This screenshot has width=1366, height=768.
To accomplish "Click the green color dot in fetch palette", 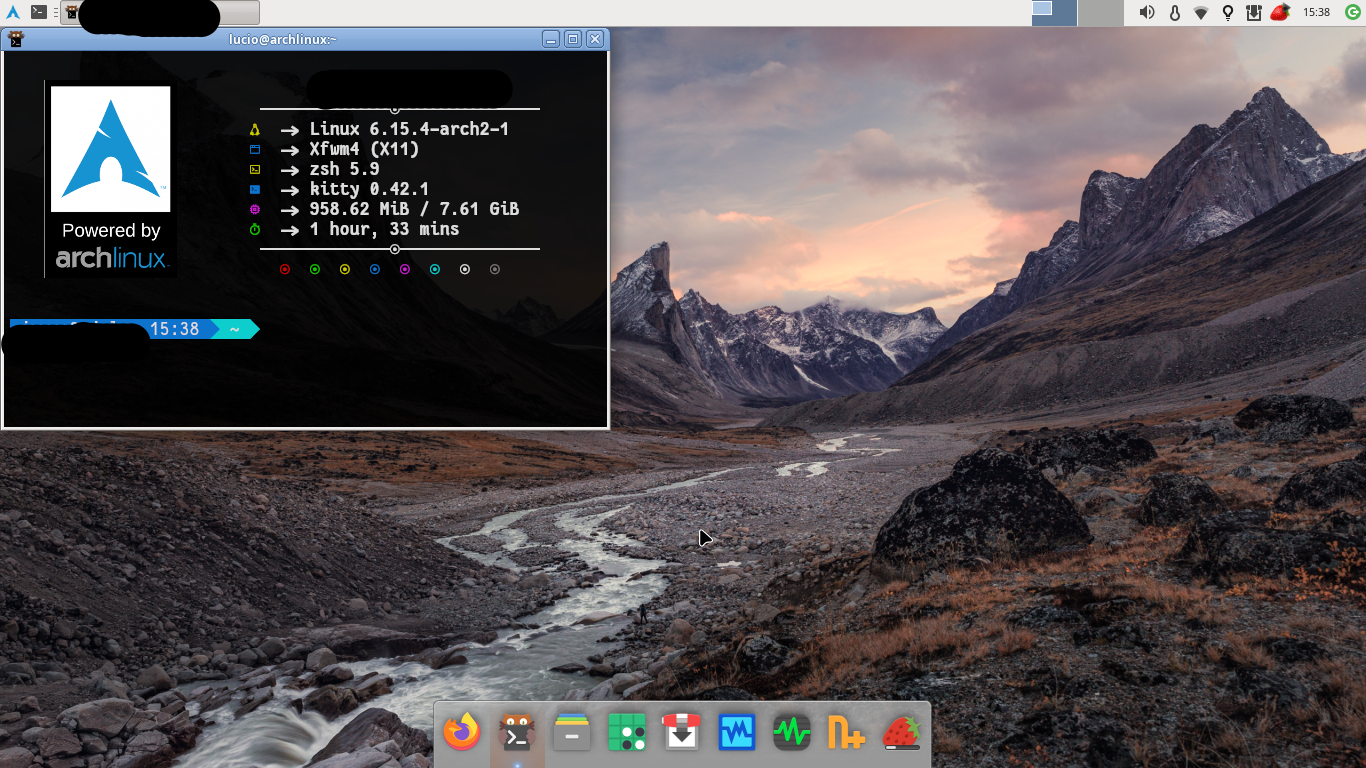I will [315, 269].
